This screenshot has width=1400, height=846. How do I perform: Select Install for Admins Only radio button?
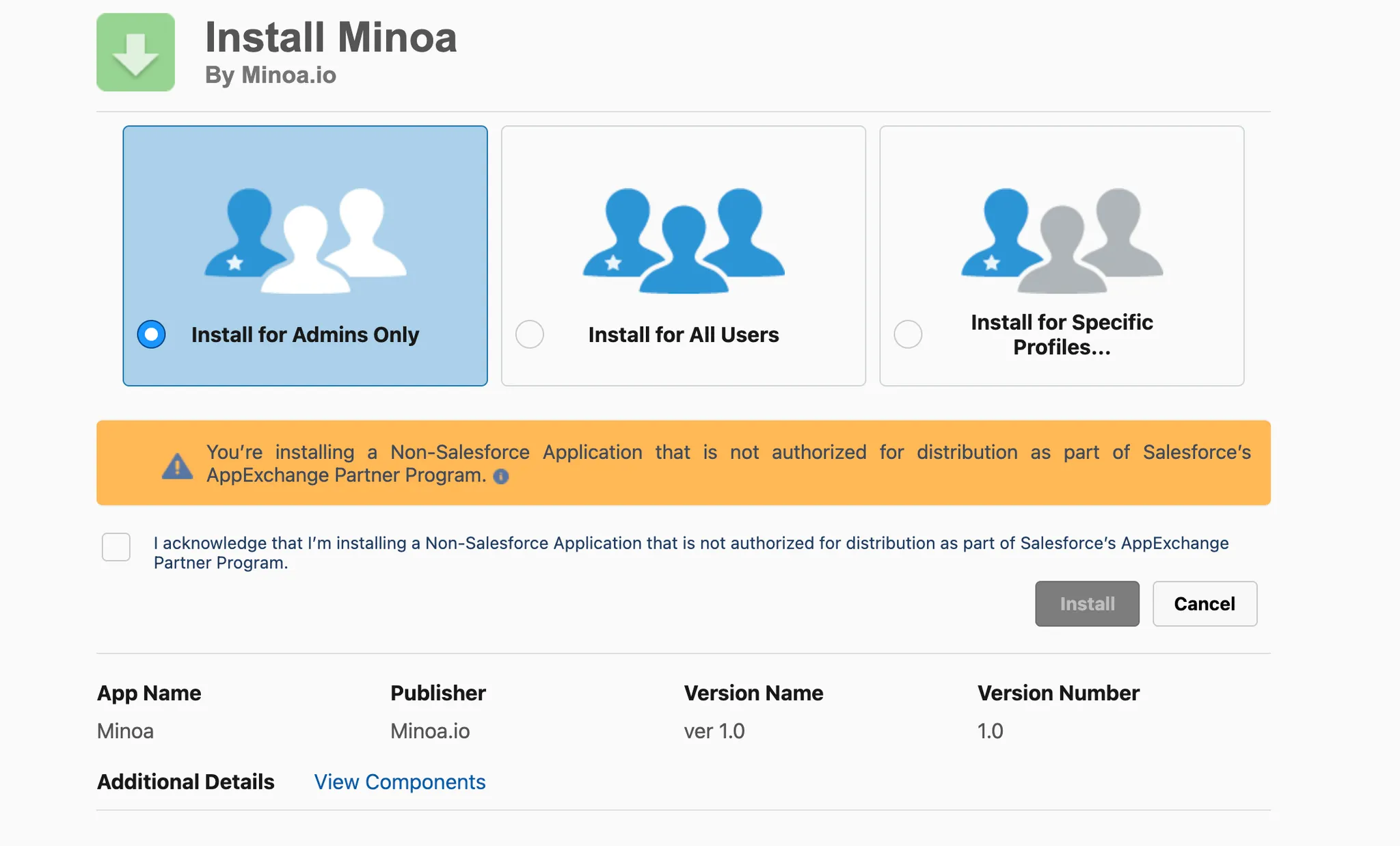[x=151, y=334]
